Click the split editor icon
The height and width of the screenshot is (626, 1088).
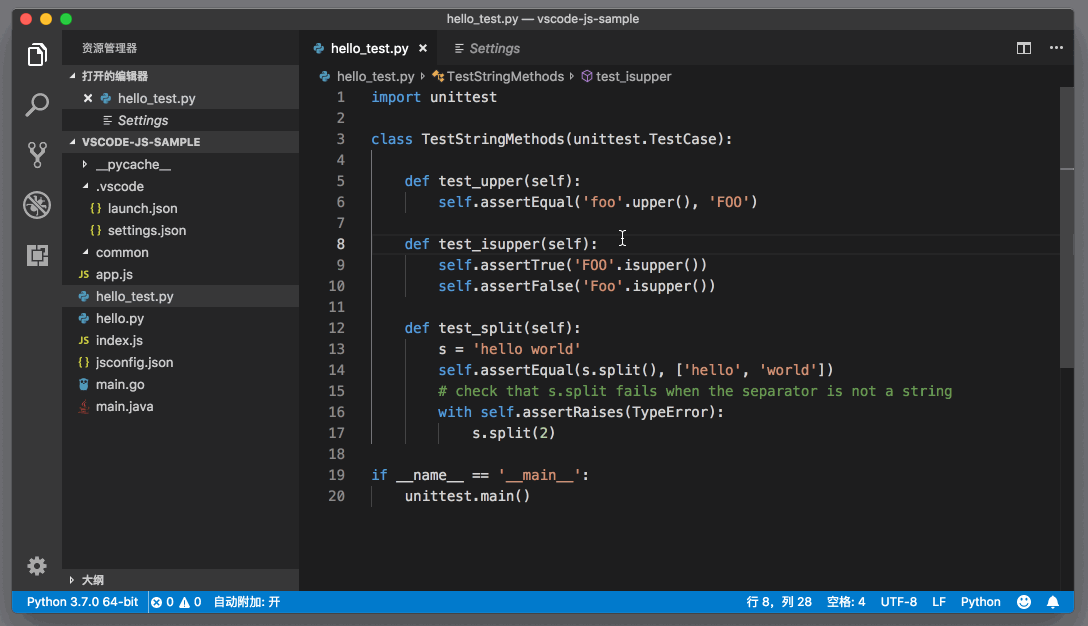point(1022,47)
